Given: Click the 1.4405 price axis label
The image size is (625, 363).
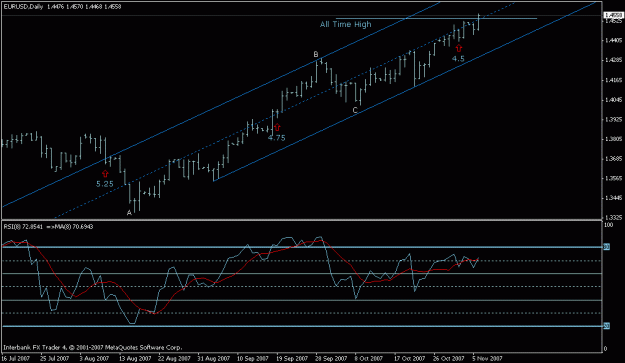Looking at the screenshot, I should (614, 40).
